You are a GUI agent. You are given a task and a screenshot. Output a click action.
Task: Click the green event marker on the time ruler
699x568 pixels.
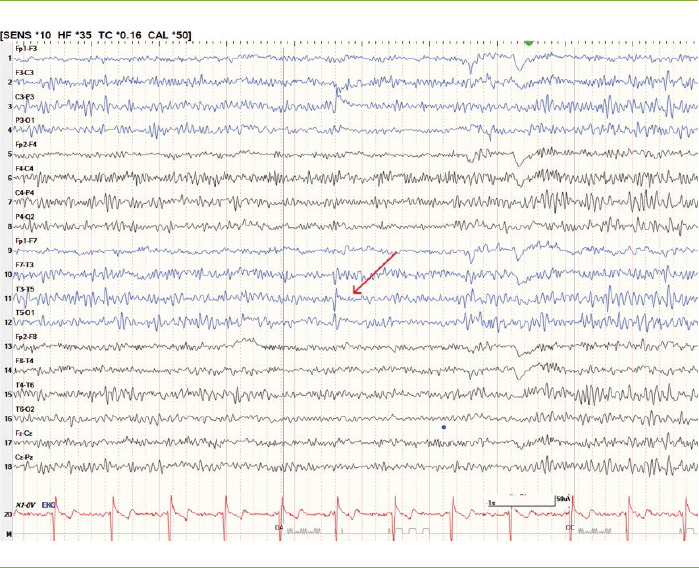tap(529, 43)
